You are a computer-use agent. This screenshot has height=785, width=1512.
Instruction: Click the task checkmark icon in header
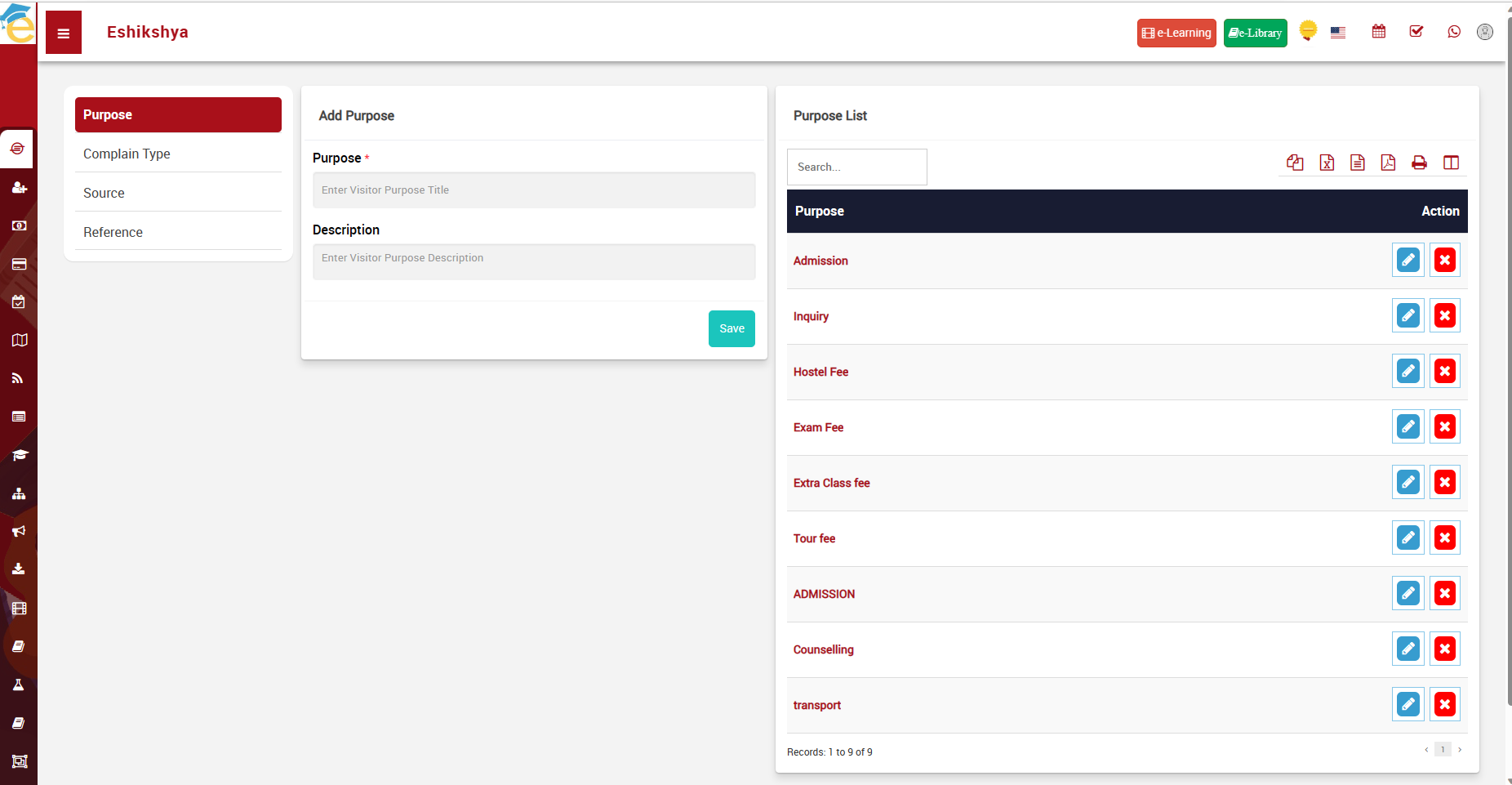(1416, 32)
